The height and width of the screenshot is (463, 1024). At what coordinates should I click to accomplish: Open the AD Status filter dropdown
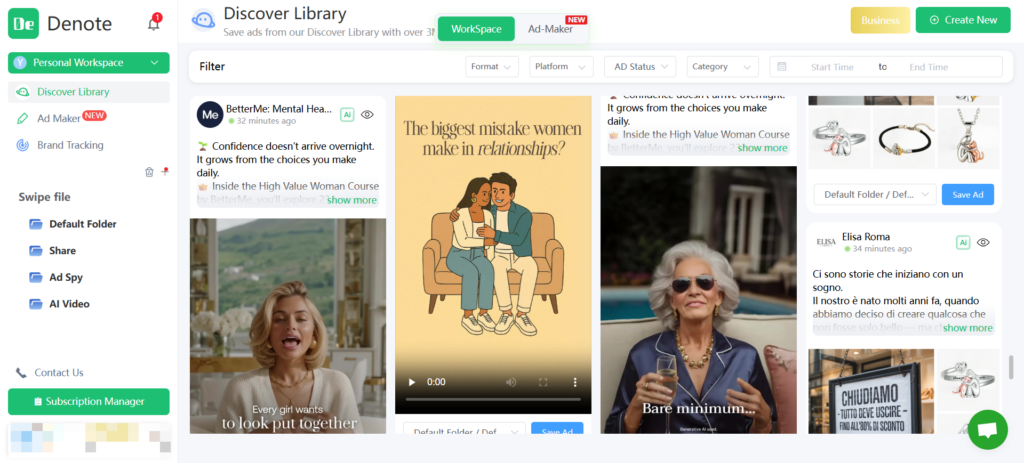point(640,67)
